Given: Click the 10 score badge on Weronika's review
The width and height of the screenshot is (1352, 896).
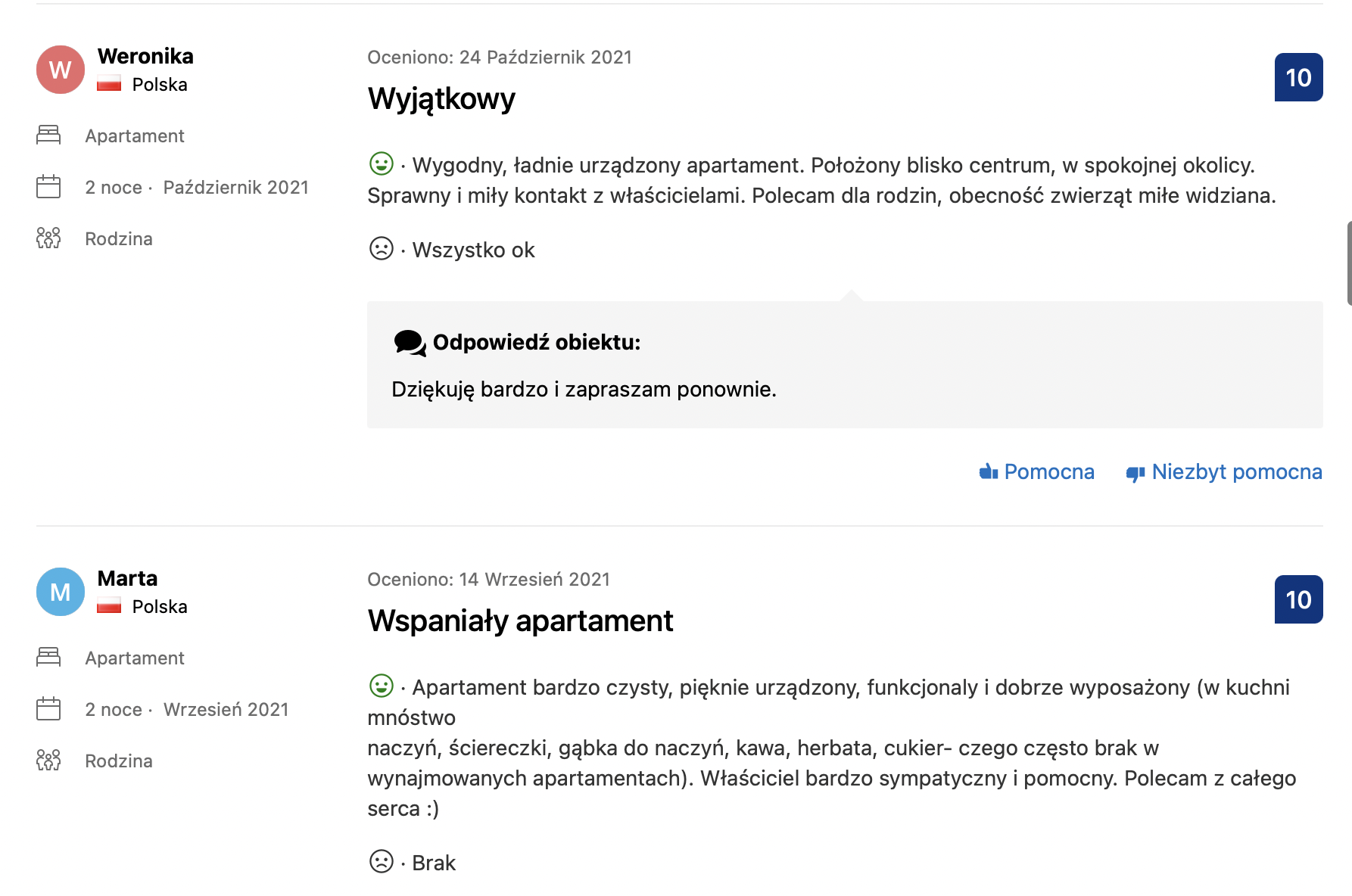Looking at the screenshot, I should (x=1298, y=77).
